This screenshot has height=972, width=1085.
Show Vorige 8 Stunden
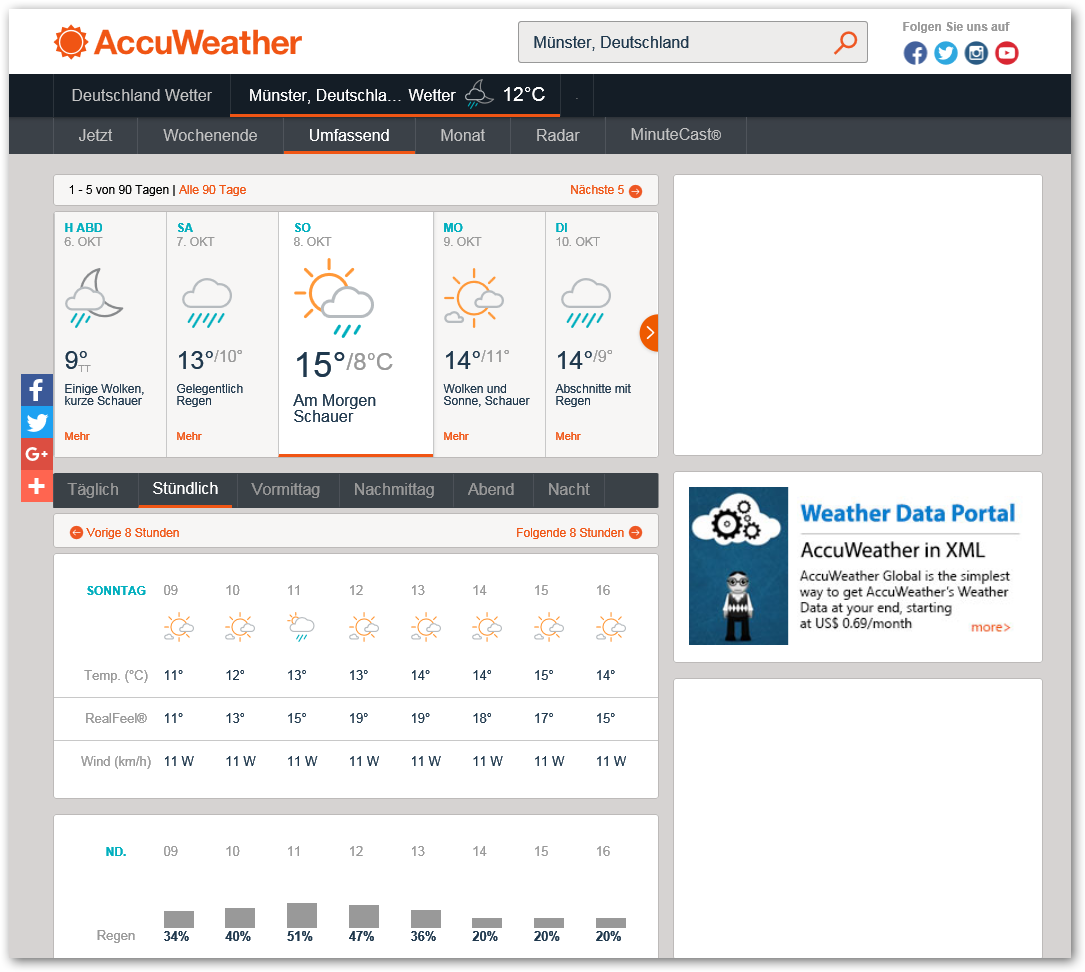[x=125, y=533]
